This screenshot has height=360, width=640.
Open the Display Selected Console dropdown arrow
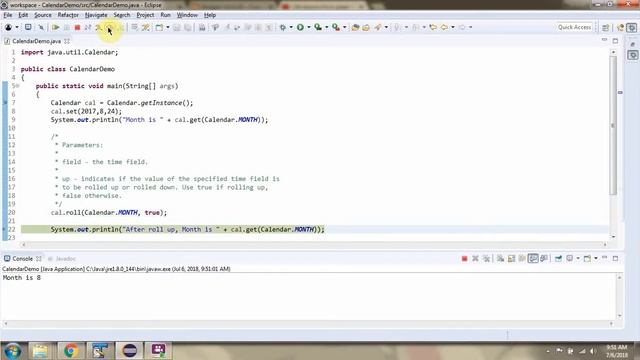[578, 258]
